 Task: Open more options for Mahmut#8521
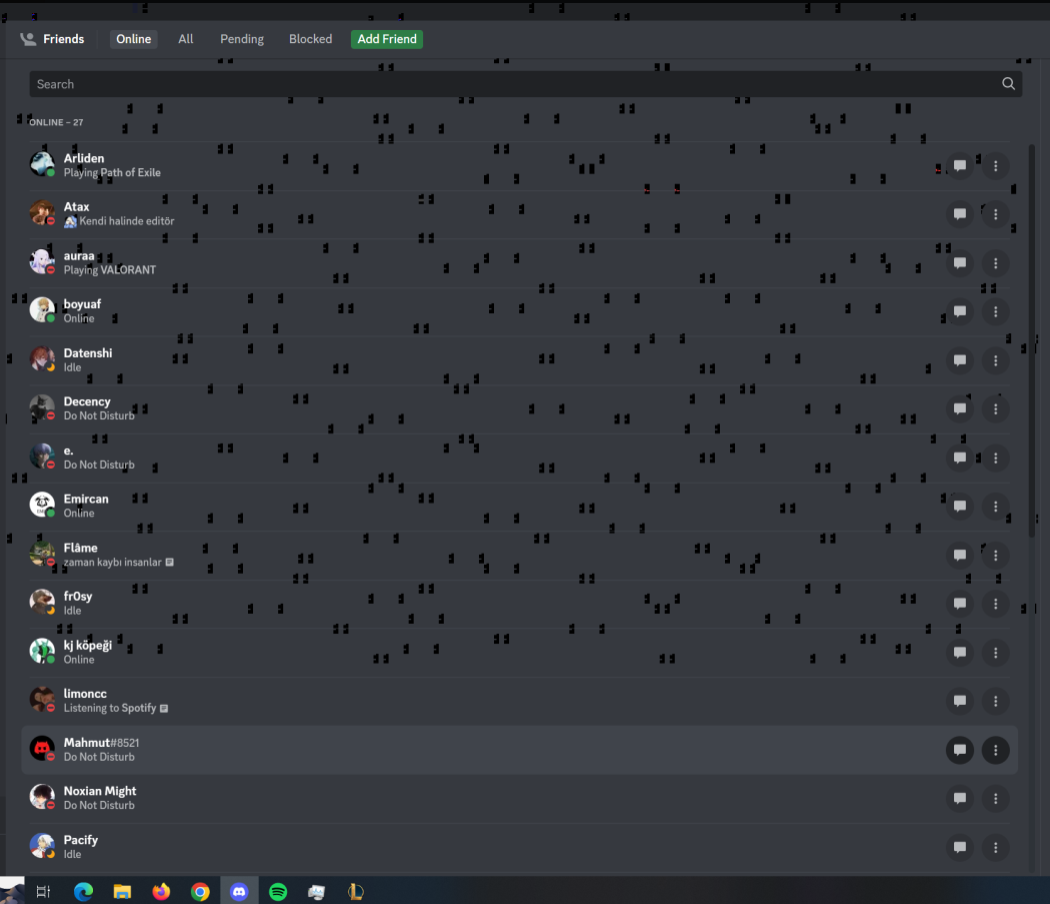click(x=996, y=750)
